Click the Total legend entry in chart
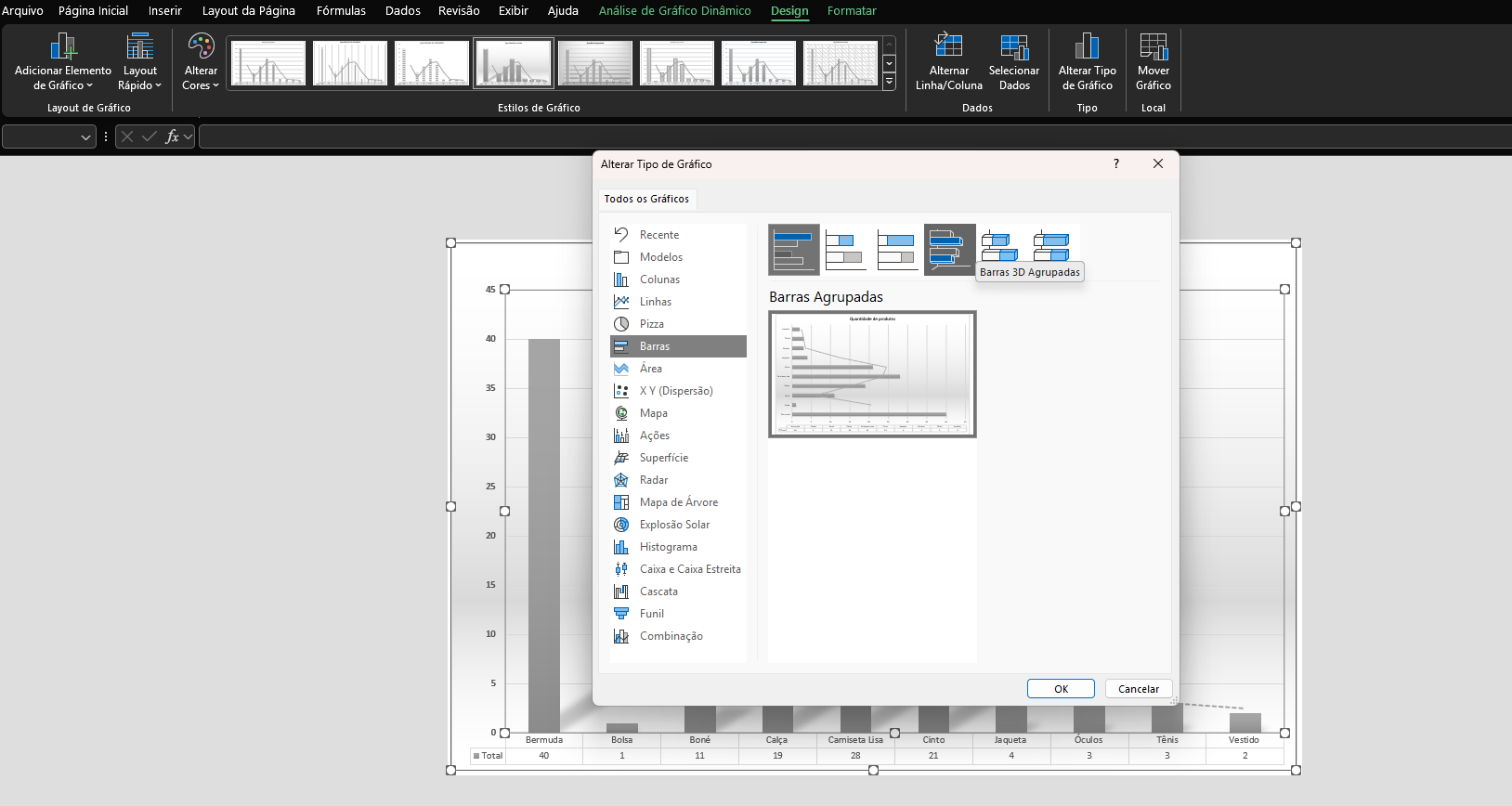Viewport: 1512px width, 806px height. tap(488, 756)
